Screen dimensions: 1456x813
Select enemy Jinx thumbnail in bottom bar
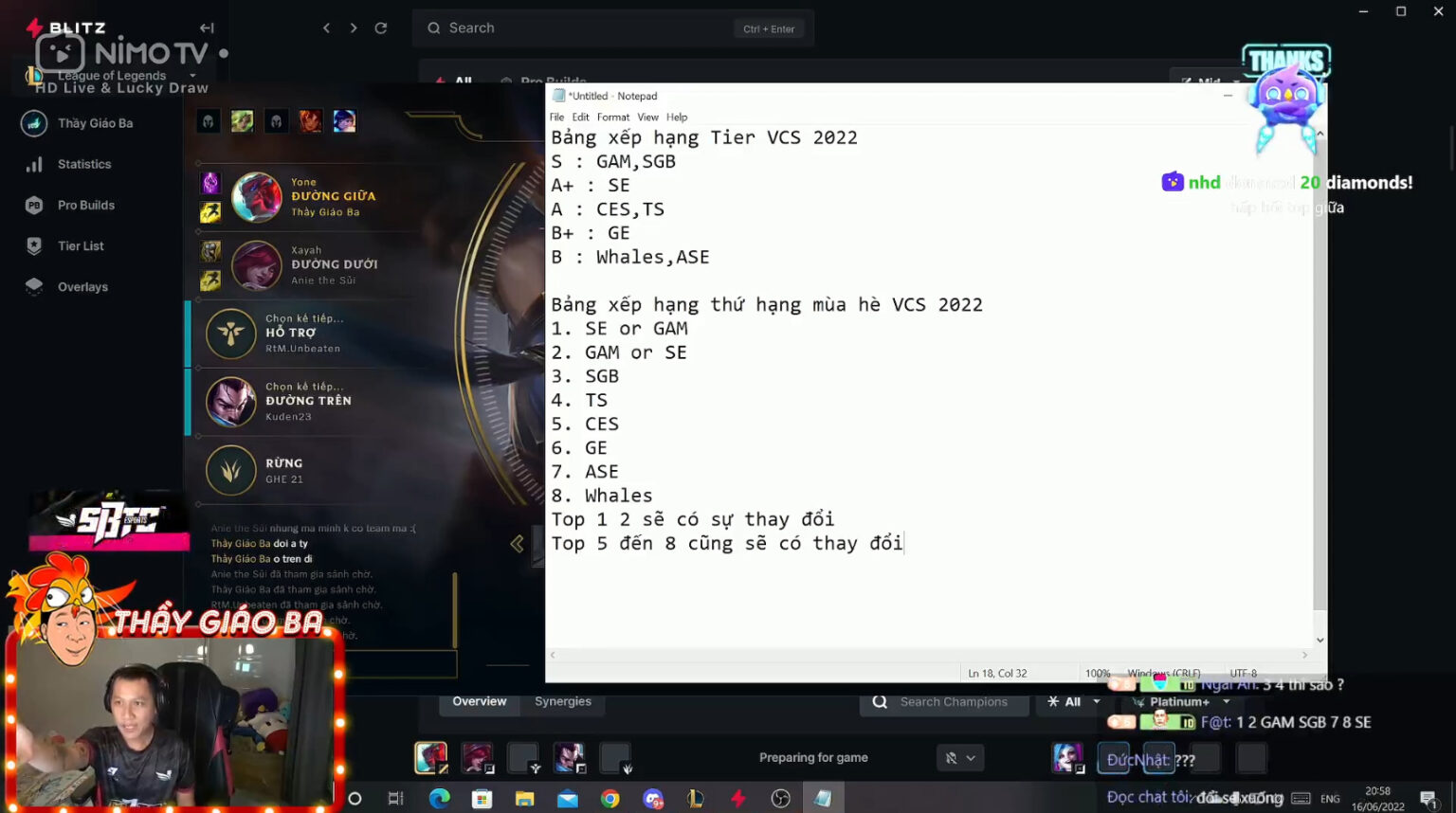tap(1067, 758)
